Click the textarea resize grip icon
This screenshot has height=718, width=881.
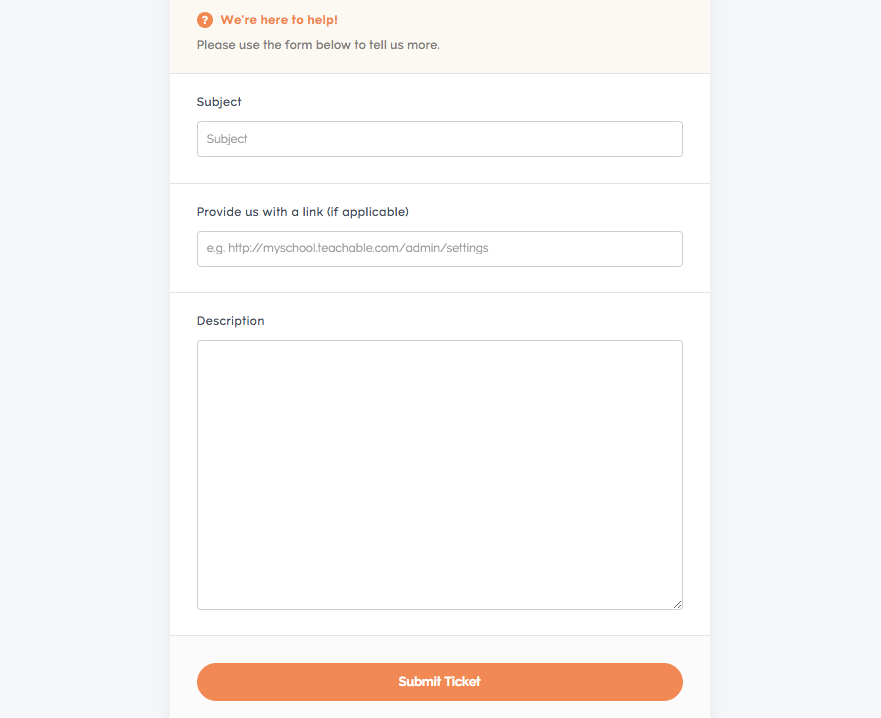tap(678, 605)
